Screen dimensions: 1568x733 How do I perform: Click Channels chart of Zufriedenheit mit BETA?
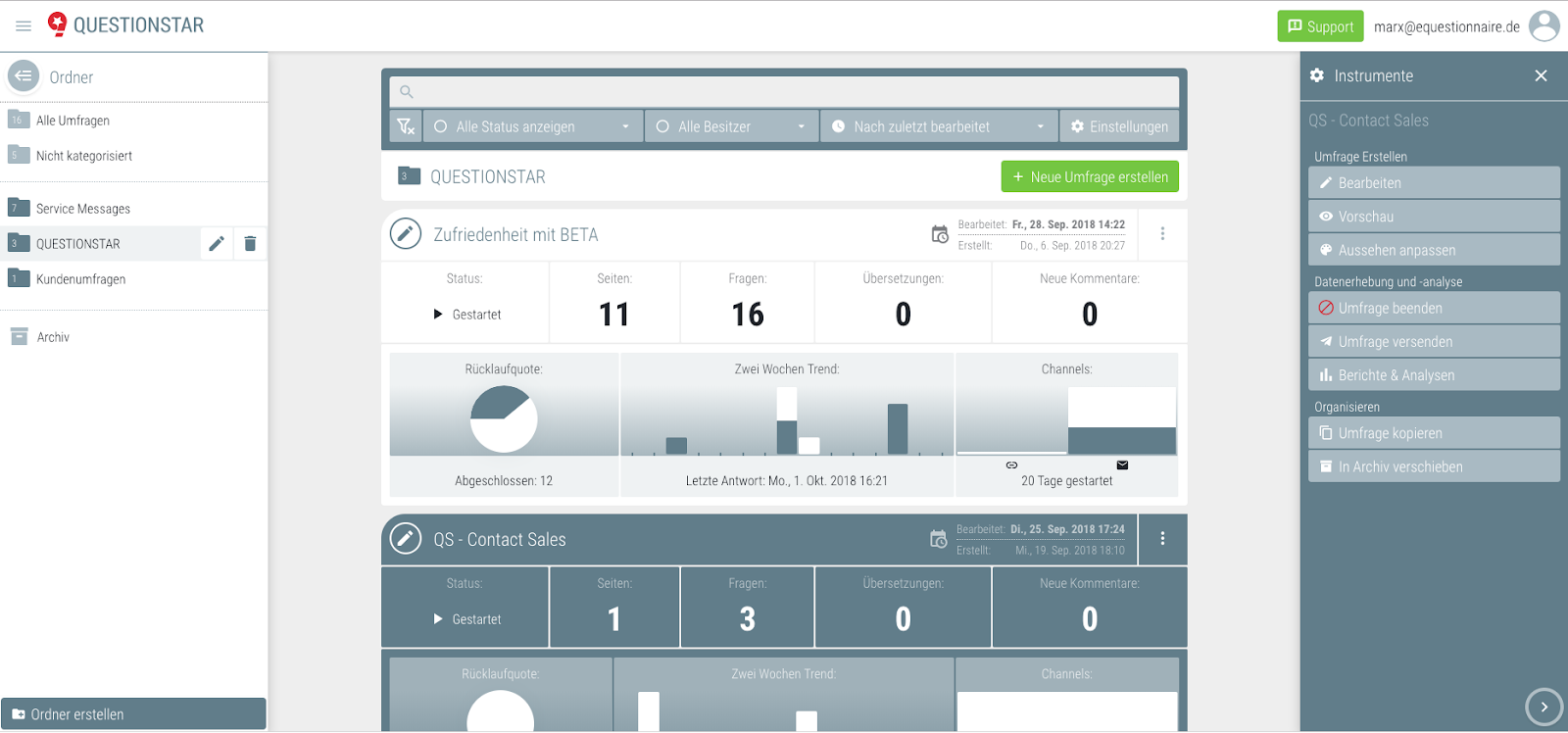coord(1066,420)
